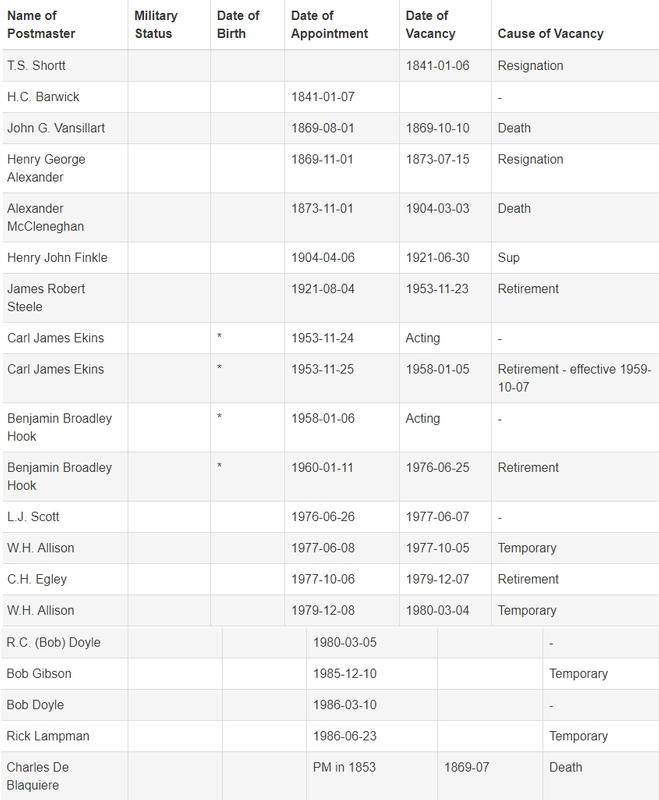Click Retirement effective 1959-10-07 cell
The width and height of the screenshot is (659, 800).
[574, 378]
